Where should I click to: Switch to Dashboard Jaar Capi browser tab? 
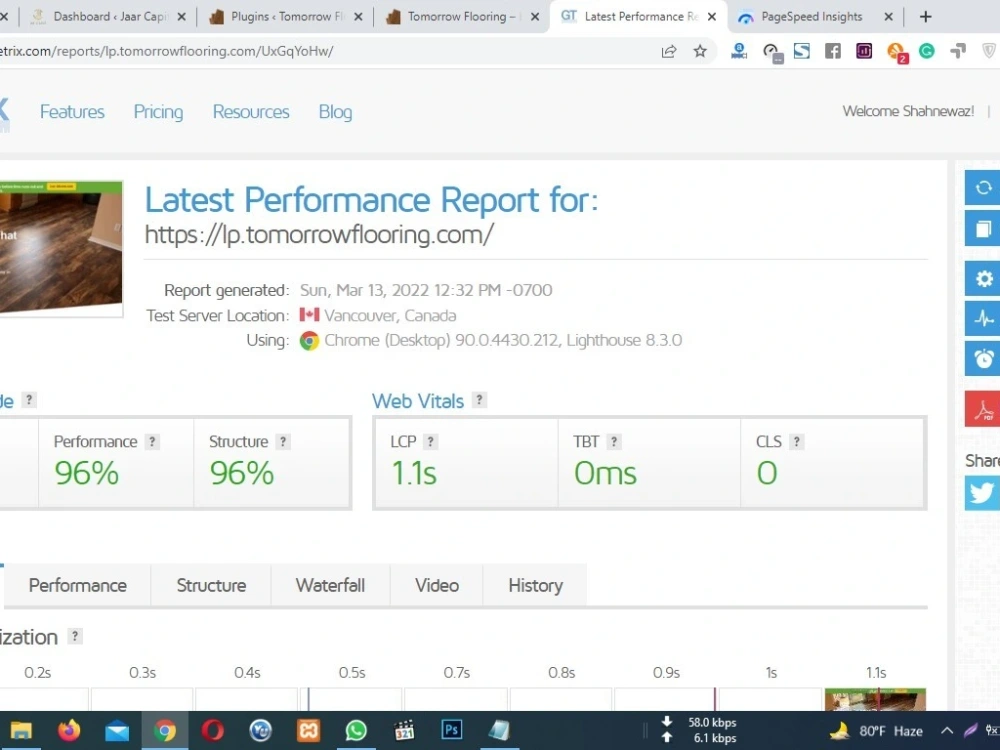click(108, 17)
